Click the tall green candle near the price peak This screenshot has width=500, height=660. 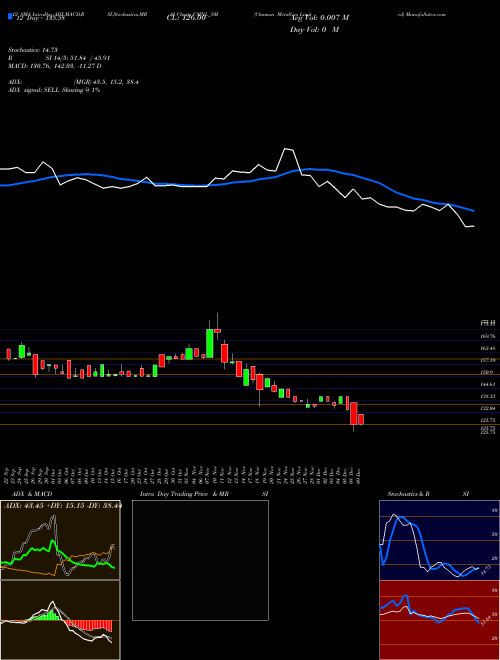tap(210, 343)
